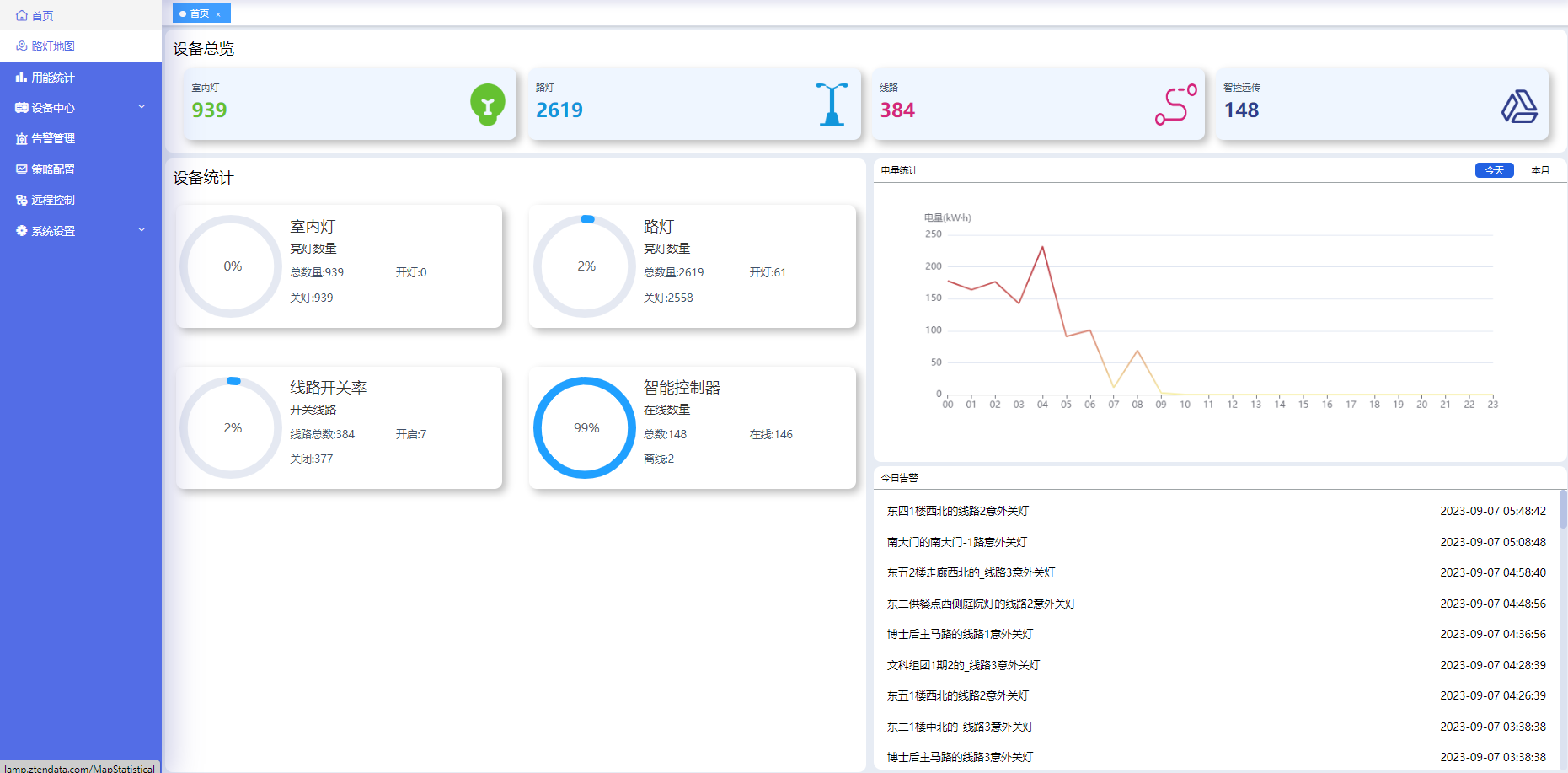Go to 远程控制 in the sidebar

click(53, 200)
